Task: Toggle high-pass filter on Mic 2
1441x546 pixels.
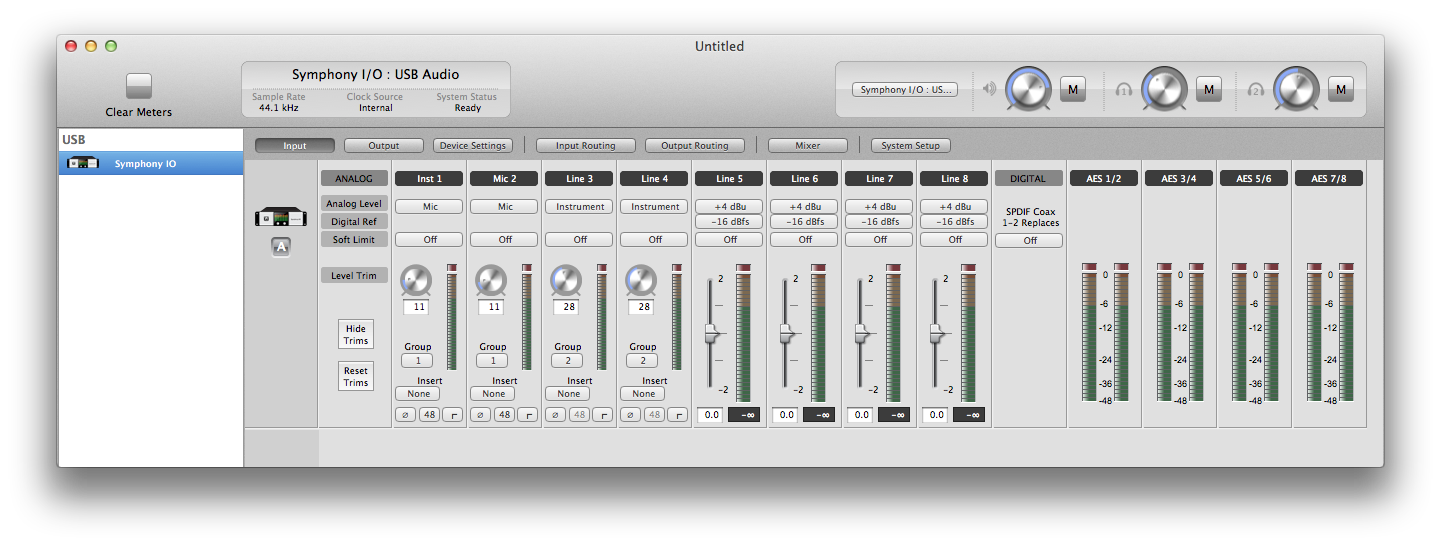Action: coord(528,414)
